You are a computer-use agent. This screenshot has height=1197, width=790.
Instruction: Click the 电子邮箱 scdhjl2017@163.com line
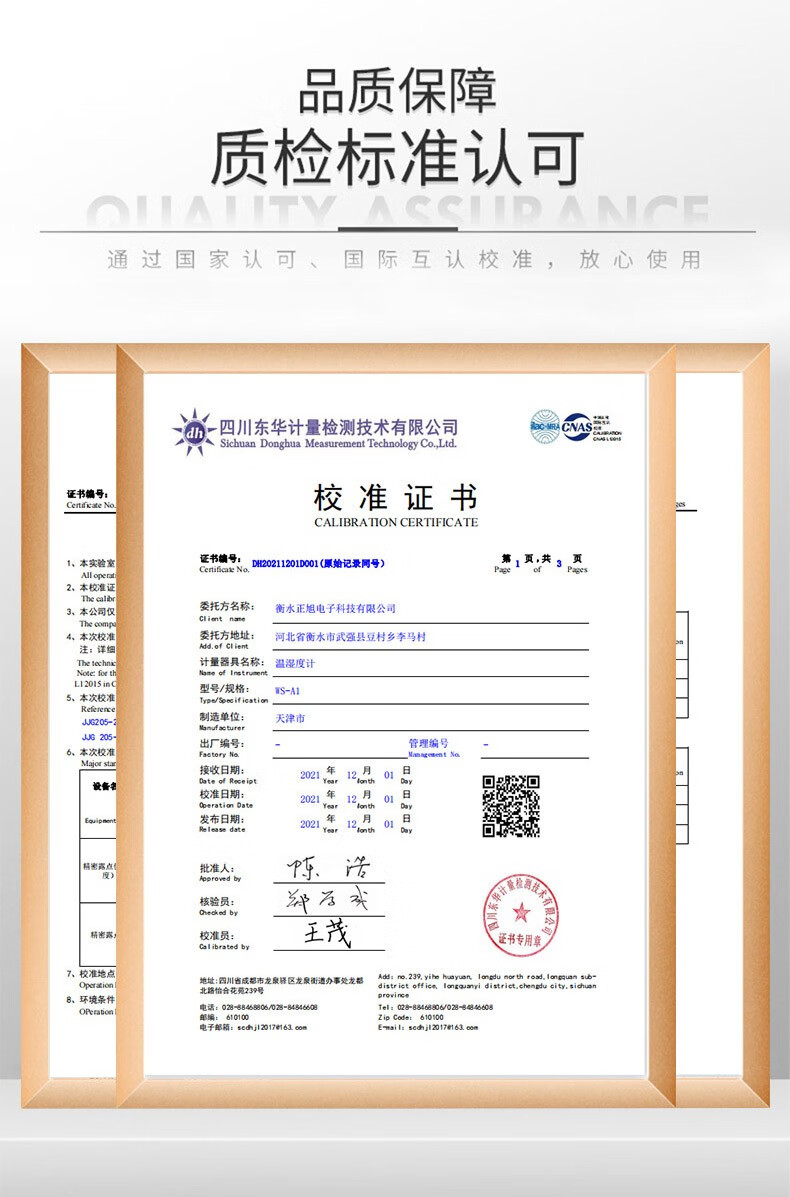(x=253, y=1028)
